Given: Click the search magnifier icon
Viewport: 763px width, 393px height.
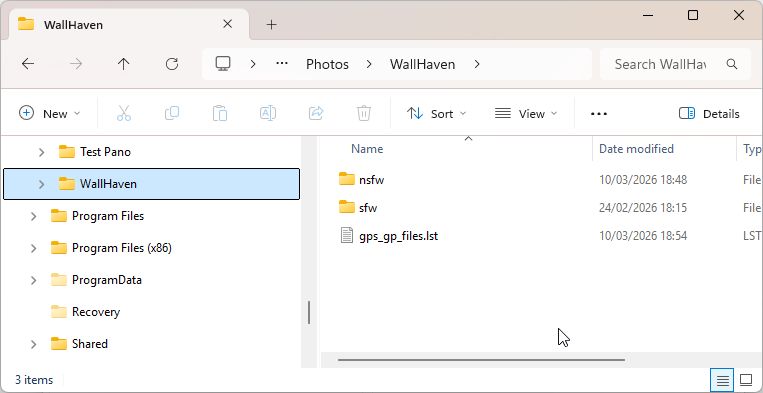Looking at the screenshot, I should (x=731, y=64).
